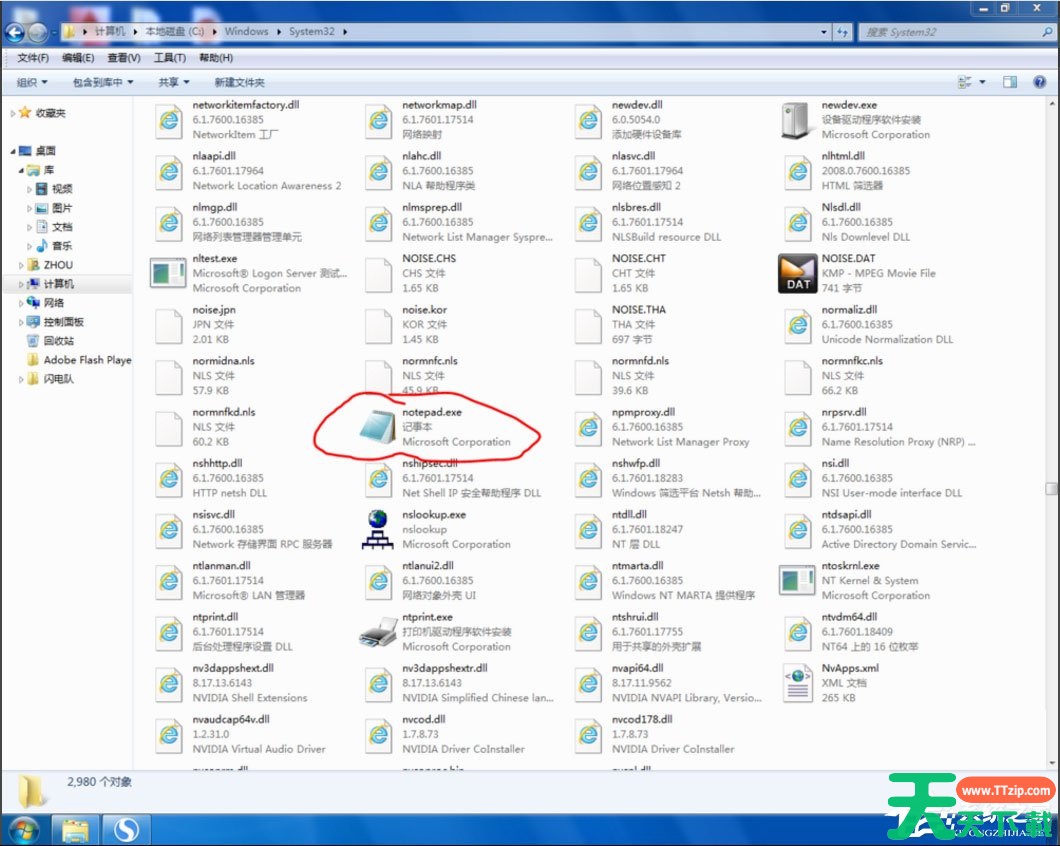The height and width of the screenshot is (846, 1060).
Task: Open the view options dropdown arrow
Action: (982, 82)
